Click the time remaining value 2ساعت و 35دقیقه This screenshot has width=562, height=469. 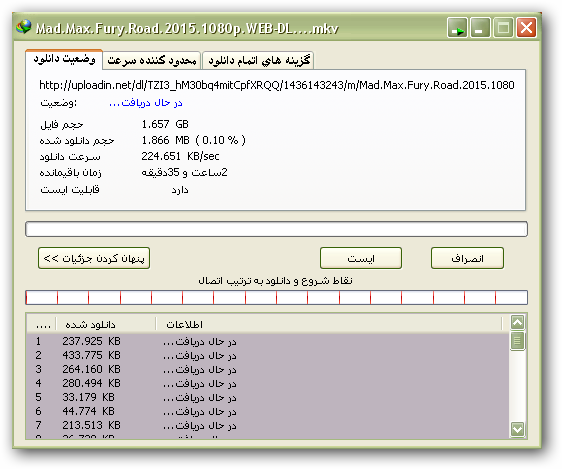tap(184, 172)
